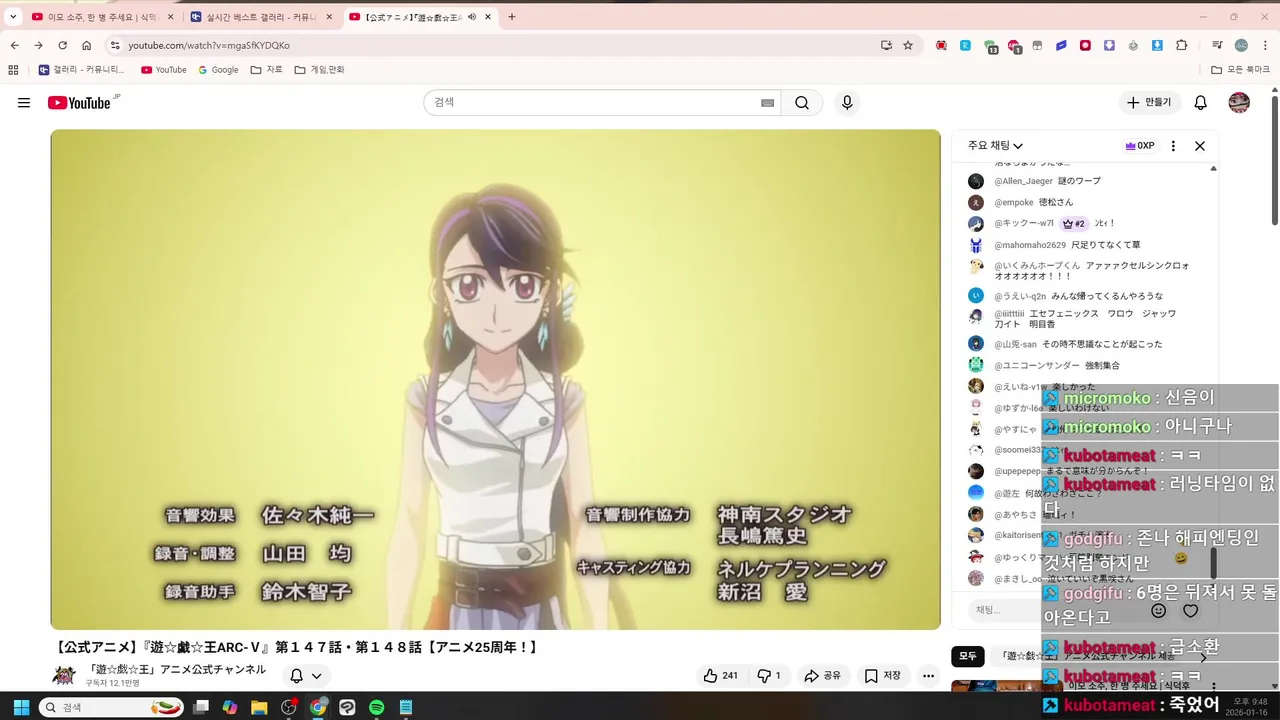1280x720 pixels.
Task: Open the 자료 bookmark folder
Action: [x=267, y=70]
